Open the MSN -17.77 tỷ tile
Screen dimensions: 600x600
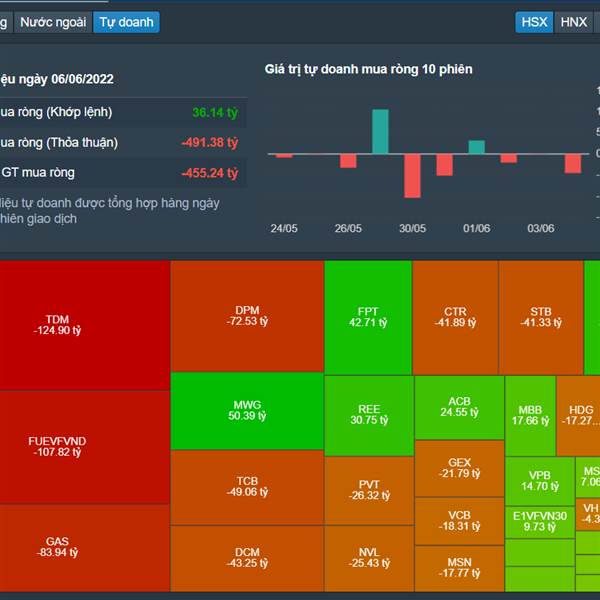point(460,568)
